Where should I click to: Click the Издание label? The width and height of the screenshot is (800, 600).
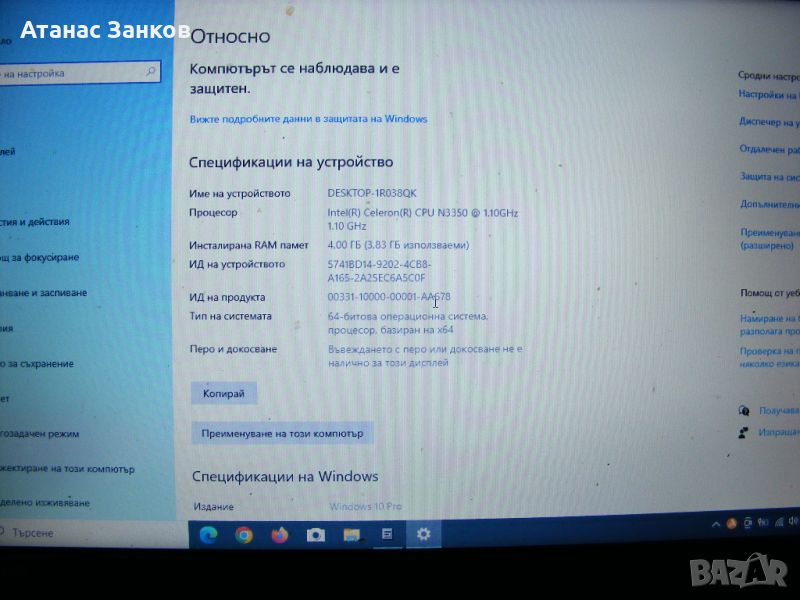point(213,507)
